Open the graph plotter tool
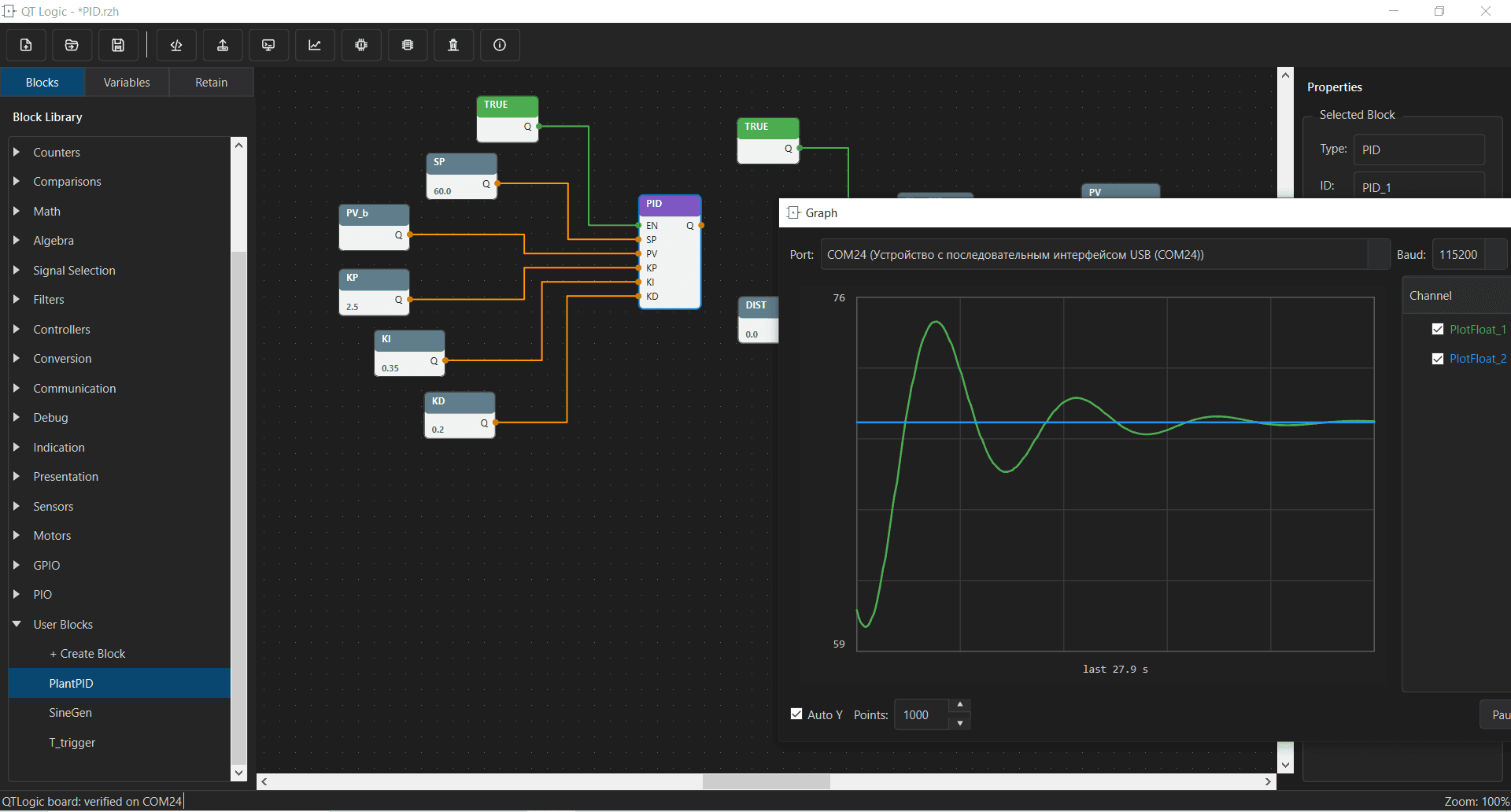 coord(315,45)
